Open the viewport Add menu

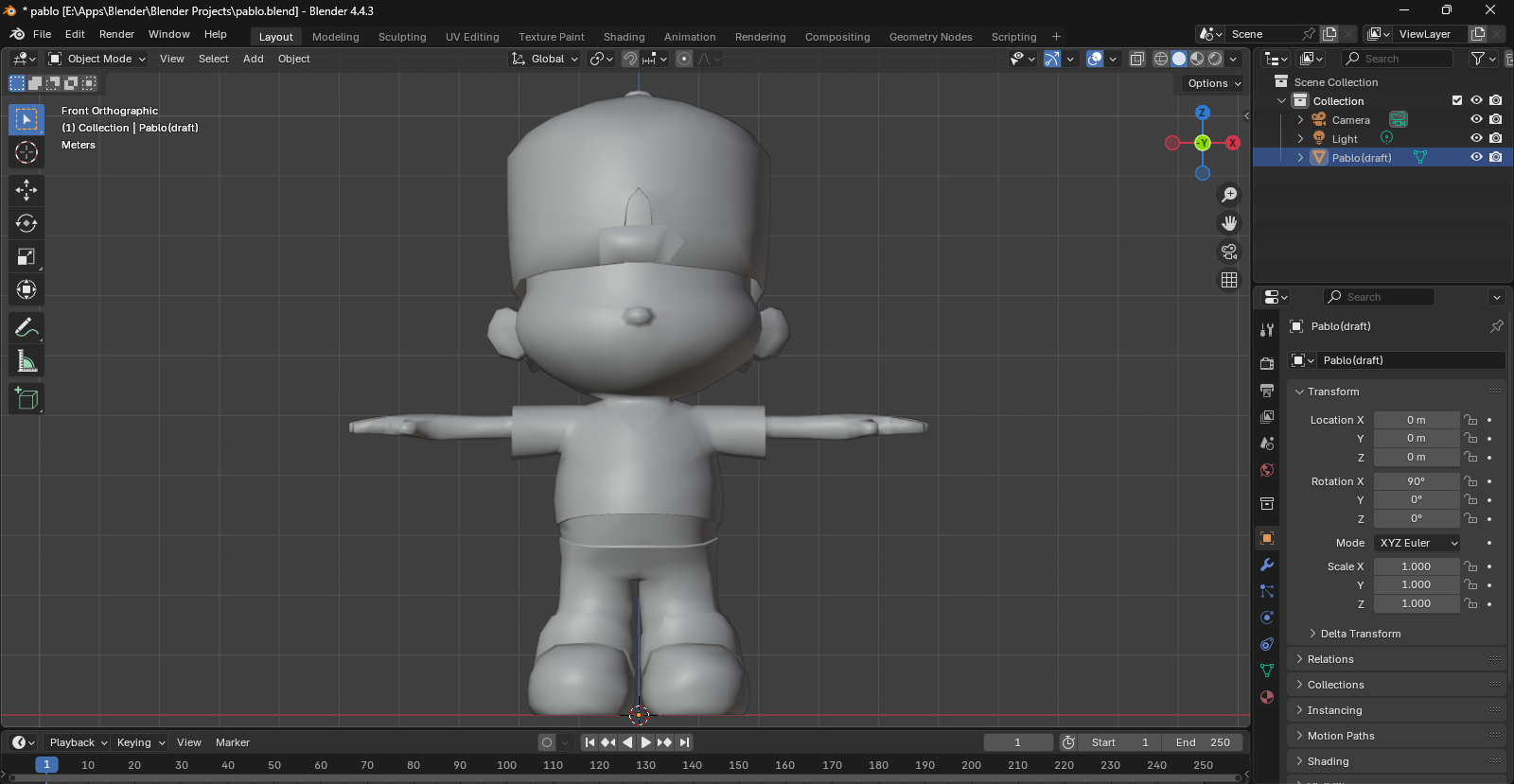[x=253, y=59]
